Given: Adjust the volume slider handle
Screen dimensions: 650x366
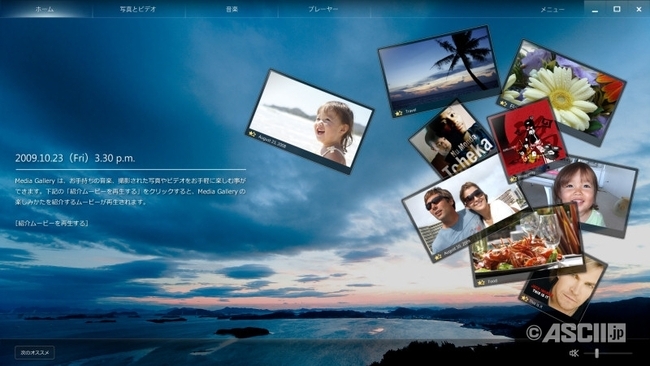Looking at the screenshot, I should pos(597,353).
